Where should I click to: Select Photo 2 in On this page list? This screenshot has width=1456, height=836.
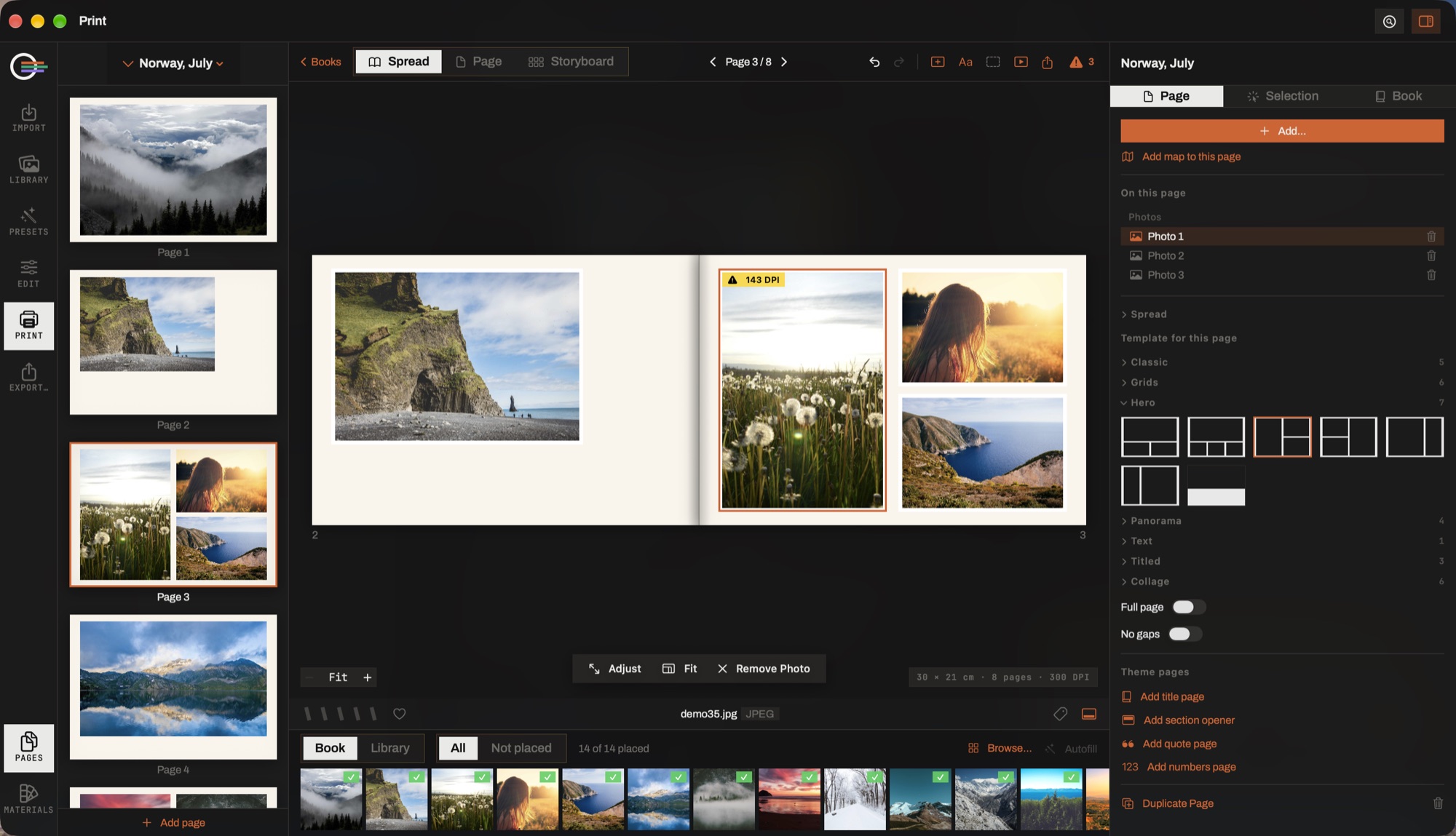coord(1282,255)
